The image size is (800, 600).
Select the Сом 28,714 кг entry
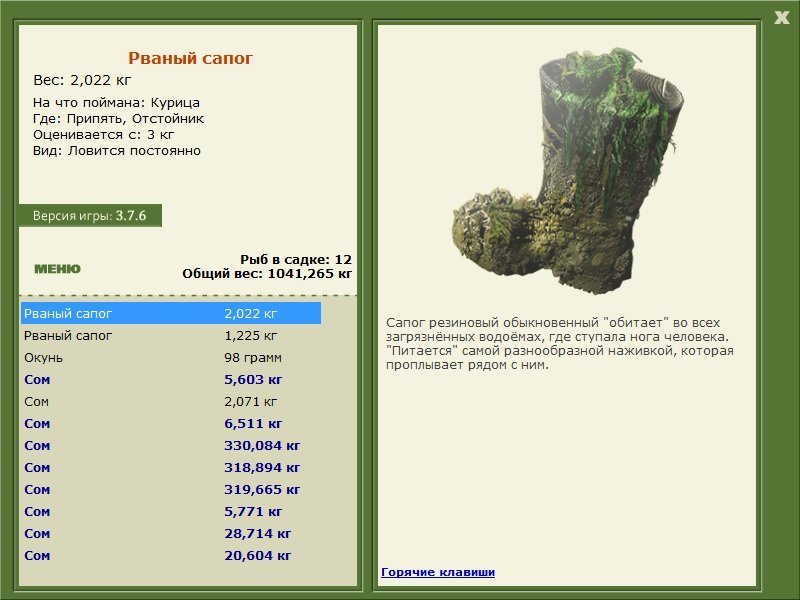(x=171, y=533)
